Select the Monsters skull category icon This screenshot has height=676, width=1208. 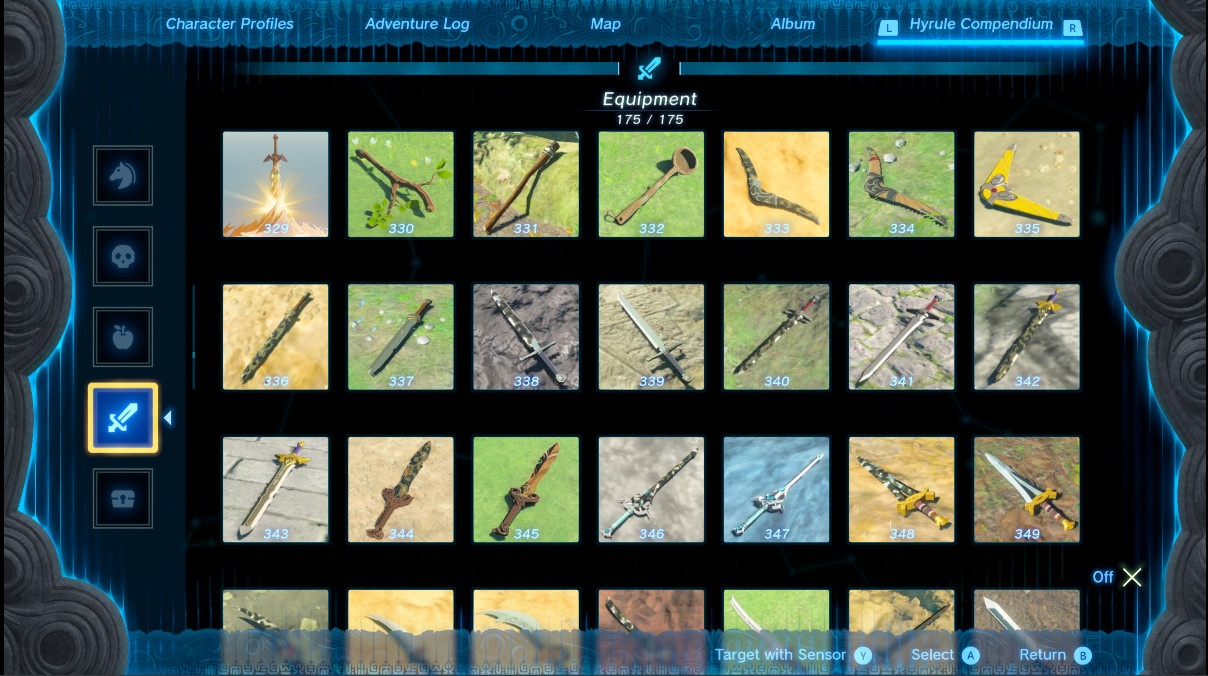click(x=123, y=257)
